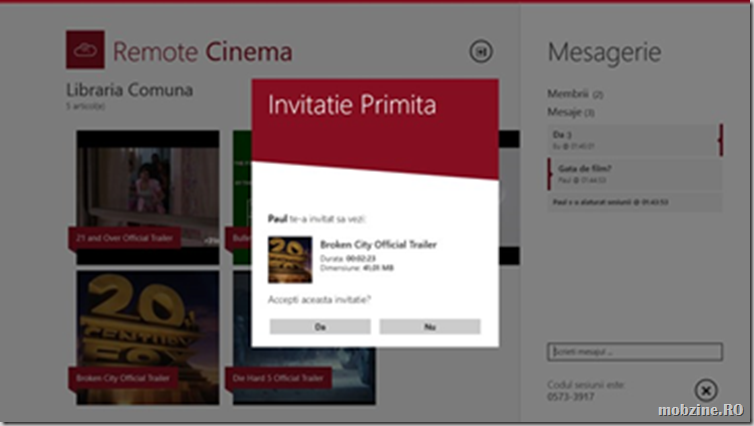Click the Remote Cinema cloud logo icon
This screenshot has height=426, width=754.
pyautogui.click(x=85, y=49)
